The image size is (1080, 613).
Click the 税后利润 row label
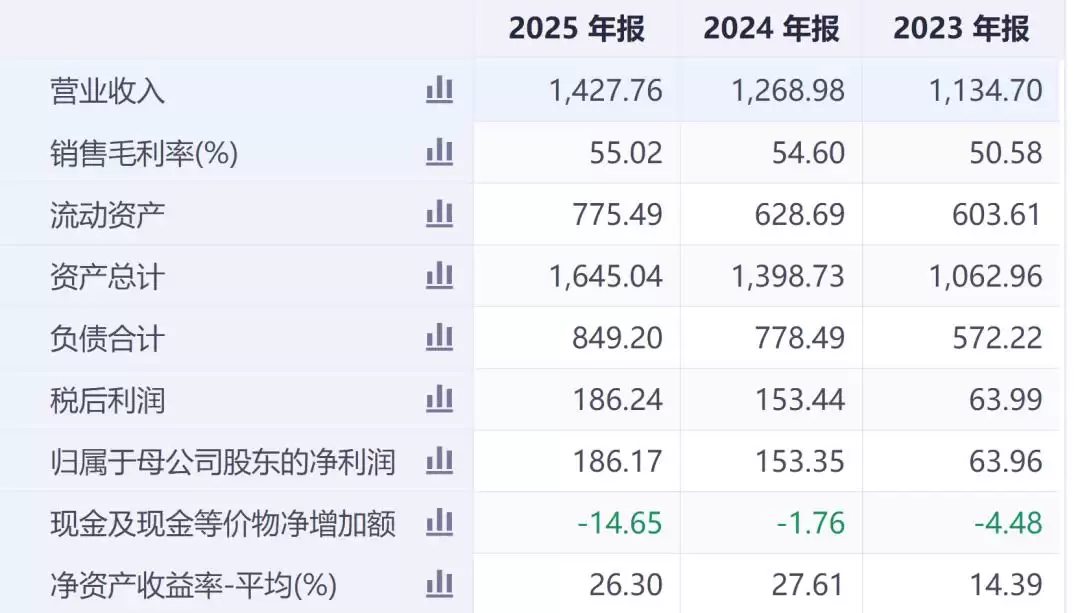[107, 400]
